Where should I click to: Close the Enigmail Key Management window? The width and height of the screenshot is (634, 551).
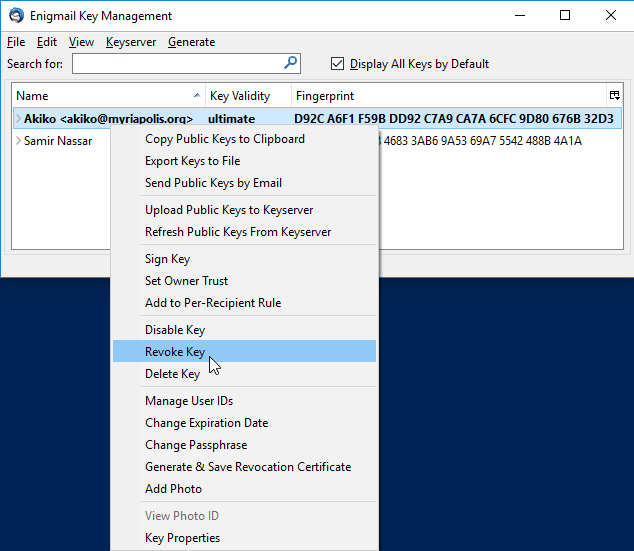(611, 16)
